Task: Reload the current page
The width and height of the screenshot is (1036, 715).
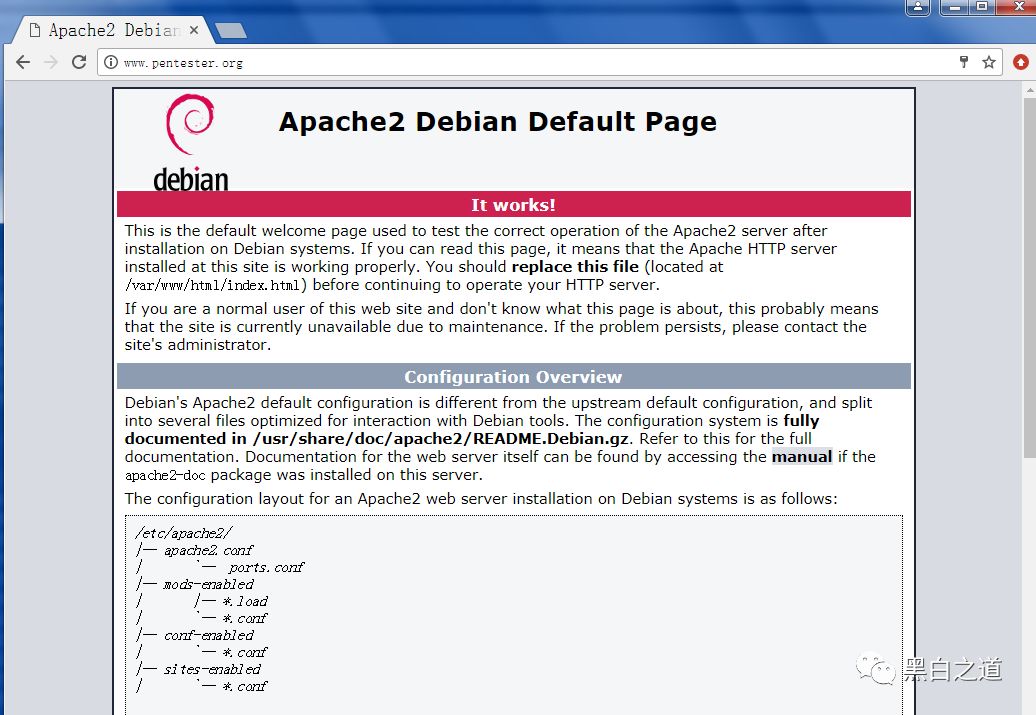Action: click(x=79, y=62)
